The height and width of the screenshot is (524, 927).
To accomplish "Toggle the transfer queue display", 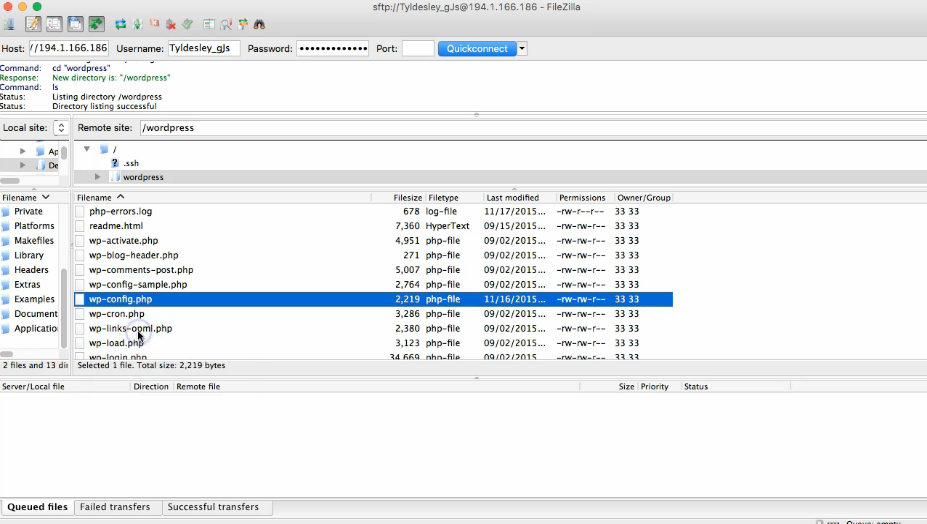I will click(96, 24).
